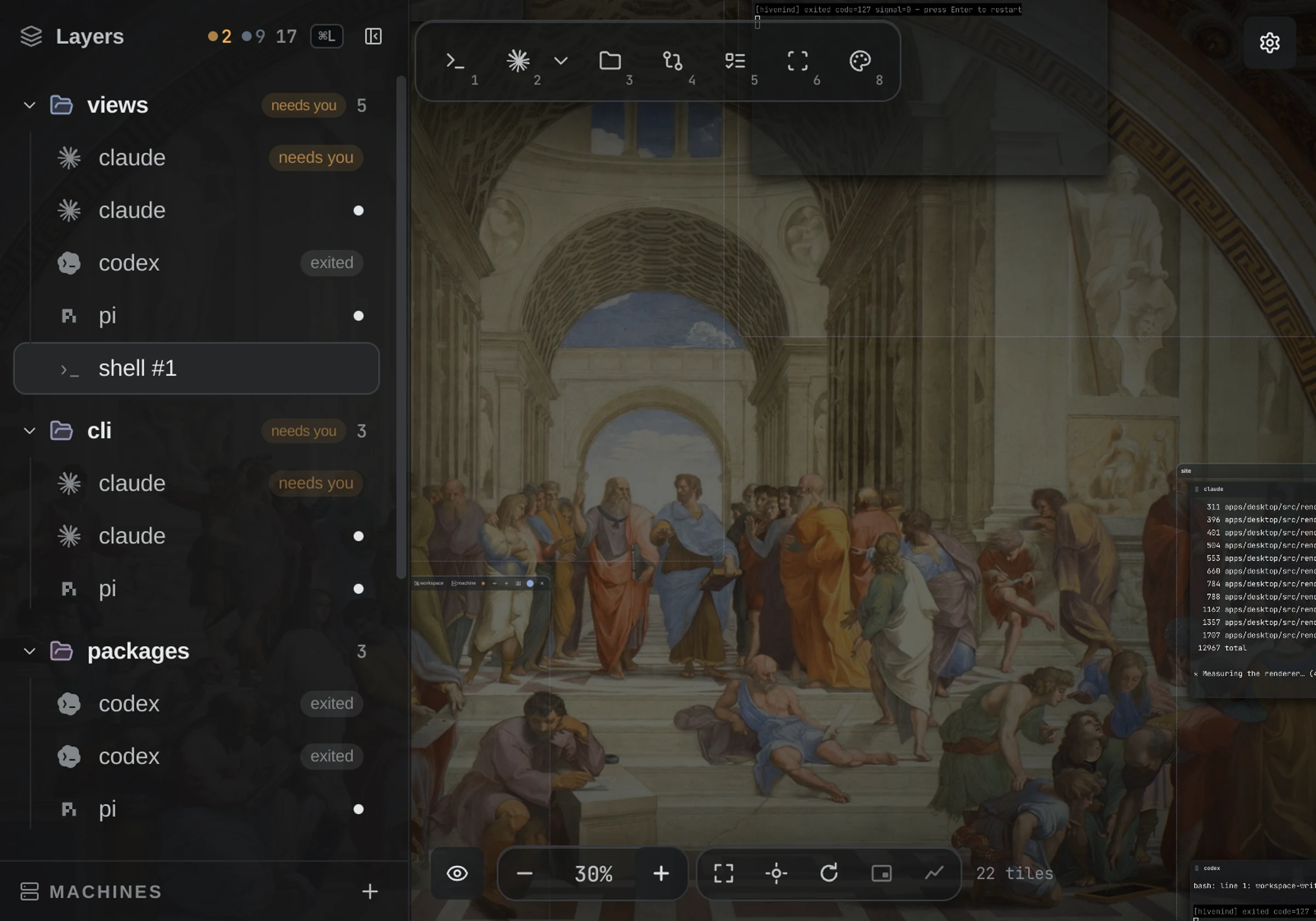Zoom out with the minus button
1316x921 pixels.
[x=524, y=873]
